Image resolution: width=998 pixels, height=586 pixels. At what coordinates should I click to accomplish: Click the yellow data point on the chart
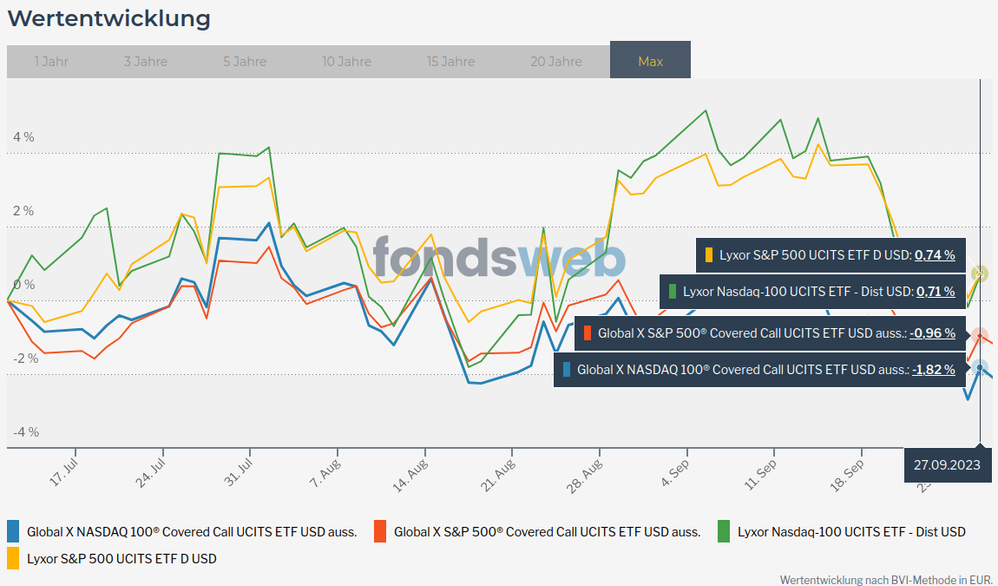coord(980,273)
